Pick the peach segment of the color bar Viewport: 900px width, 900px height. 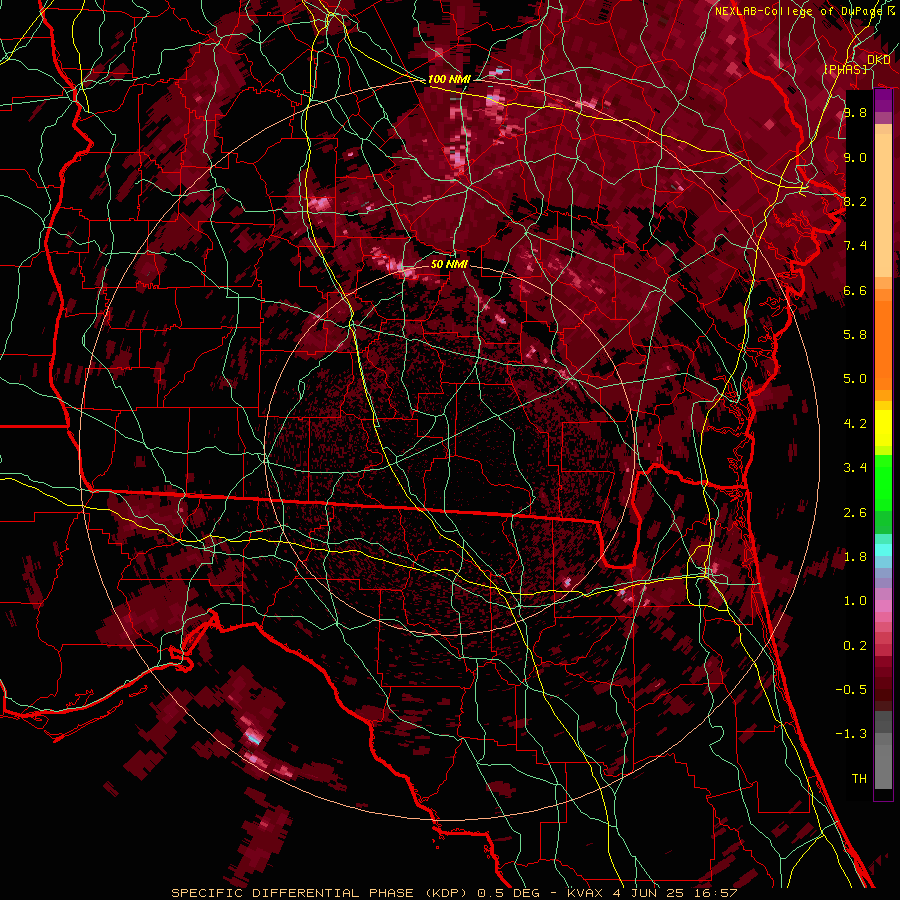point(883,205)
